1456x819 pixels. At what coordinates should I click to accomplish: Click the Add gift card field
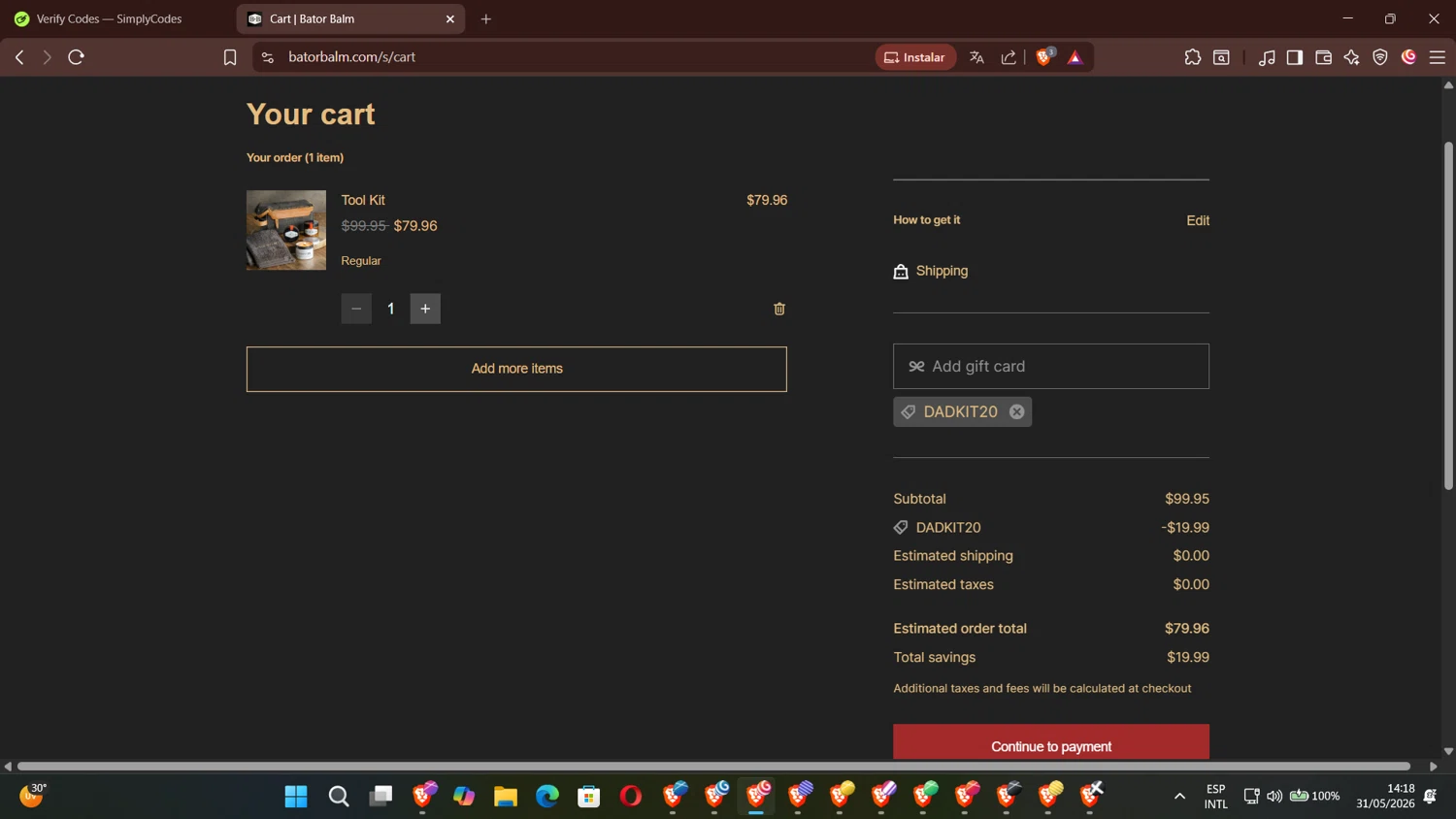(1051, 366)
